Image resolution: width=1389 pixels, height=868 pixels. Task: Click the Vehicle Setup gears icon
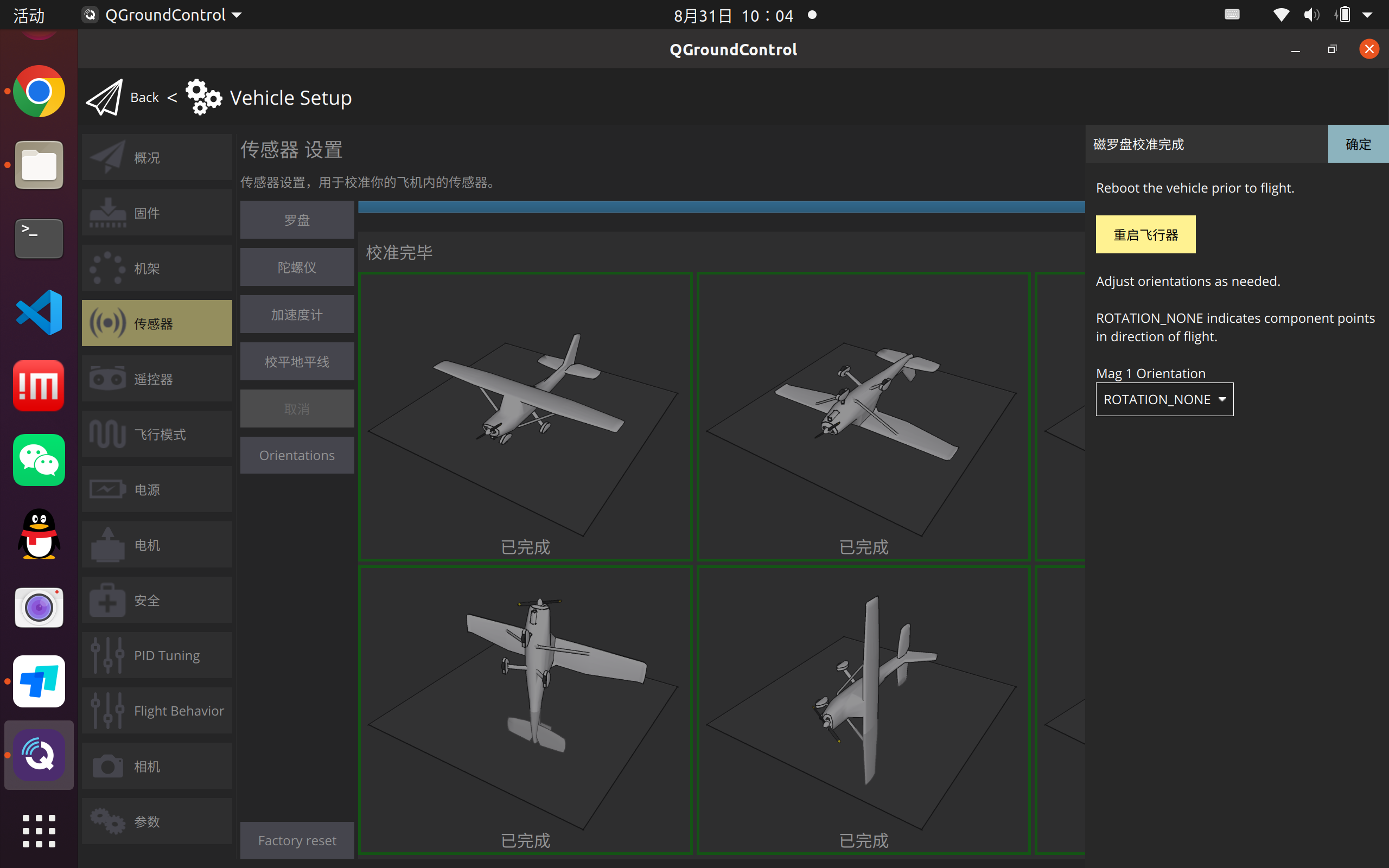pos(203,98)
